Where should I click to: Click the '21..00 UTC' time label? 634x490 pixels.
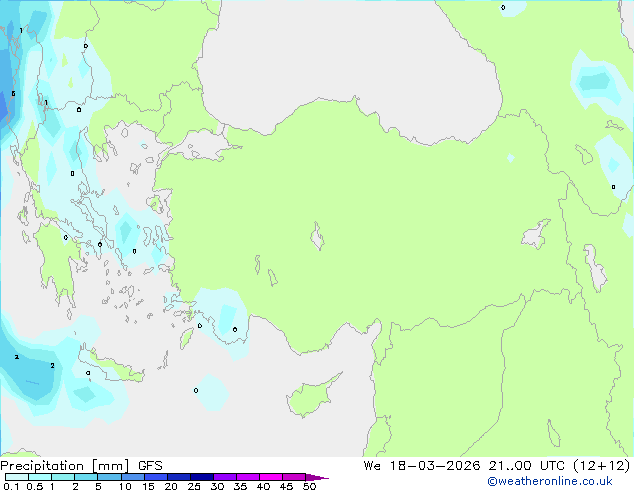(x=526, y=465)
